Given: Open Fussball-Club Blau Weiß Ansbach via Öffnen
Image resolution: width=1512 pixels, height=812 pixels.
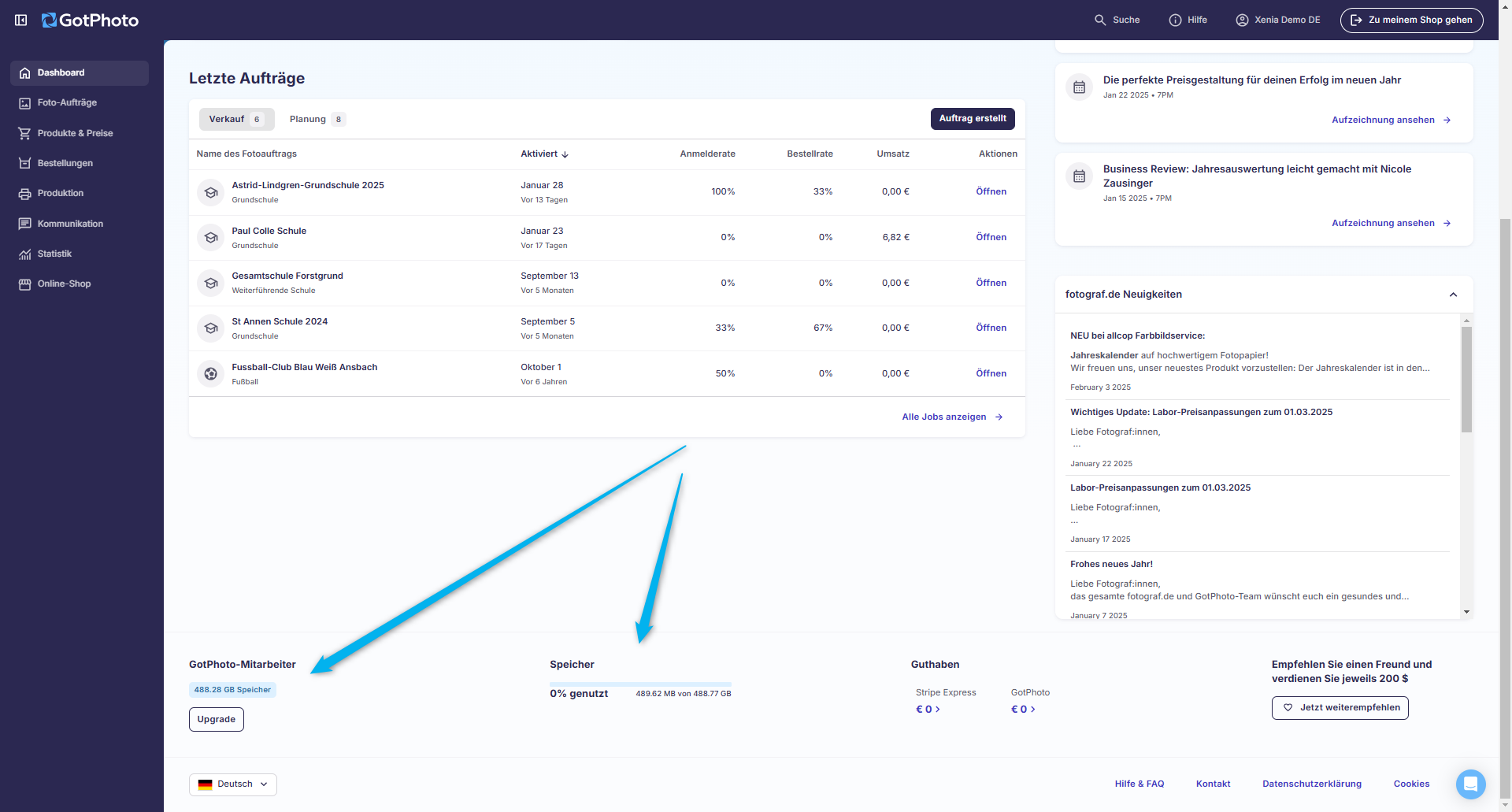Looking at the screenshot, I should point(991,373).
